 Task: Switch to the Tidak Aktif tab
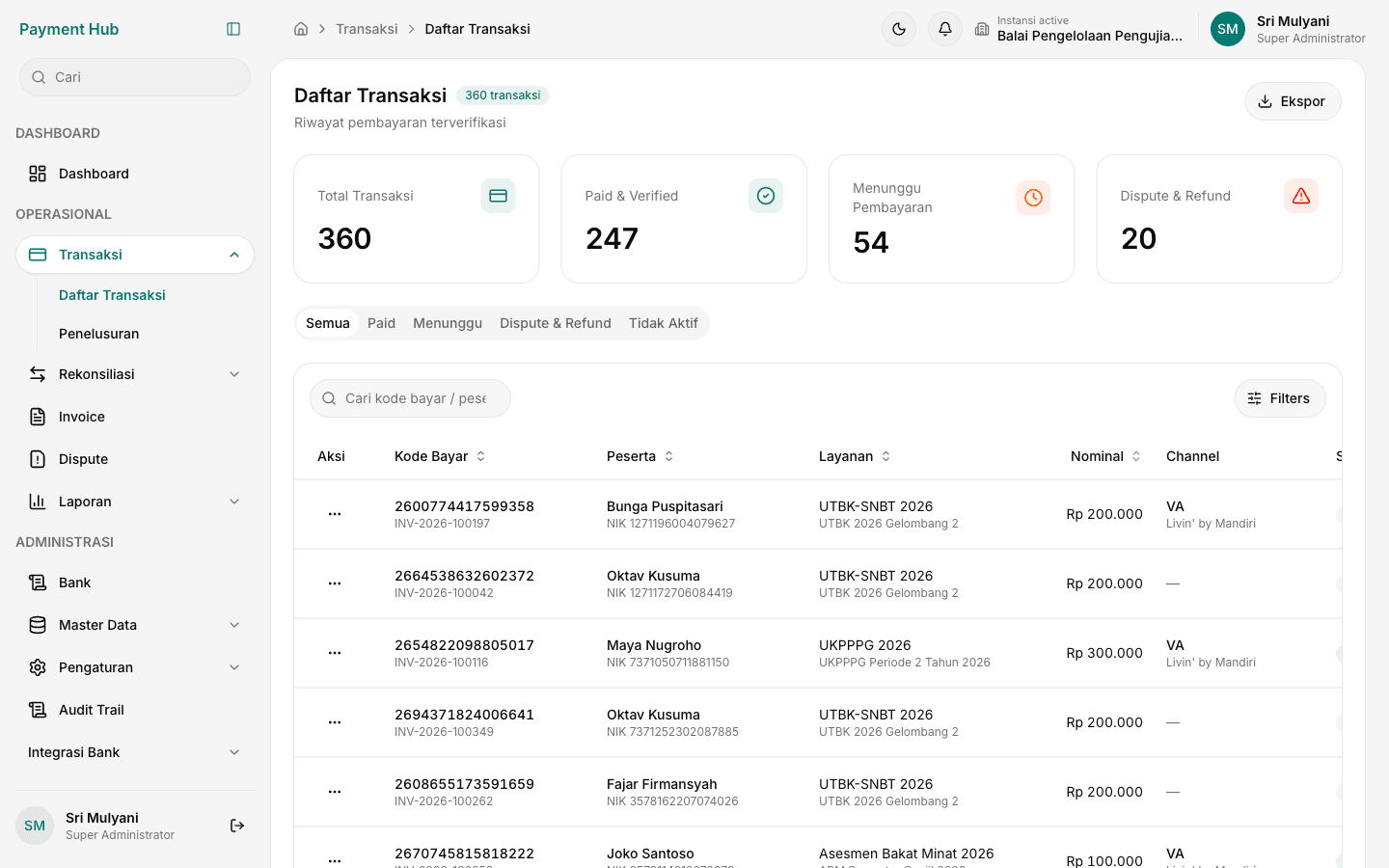[664, 323]
